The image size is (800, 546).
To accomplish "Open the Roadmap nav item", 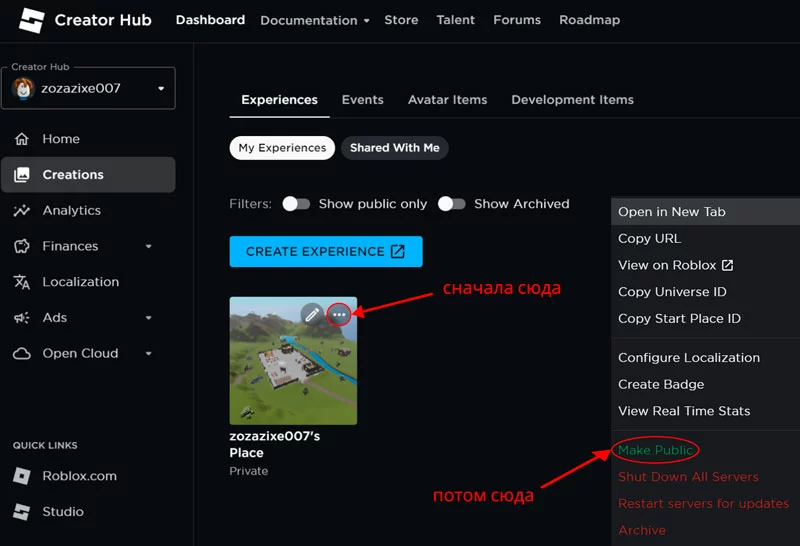I will click(x=589, y=20).
